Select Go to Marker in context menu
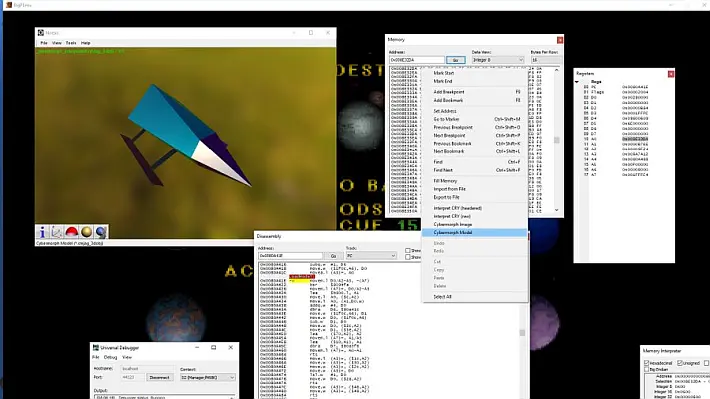710x399 pixels. click(x=474, y=119)
